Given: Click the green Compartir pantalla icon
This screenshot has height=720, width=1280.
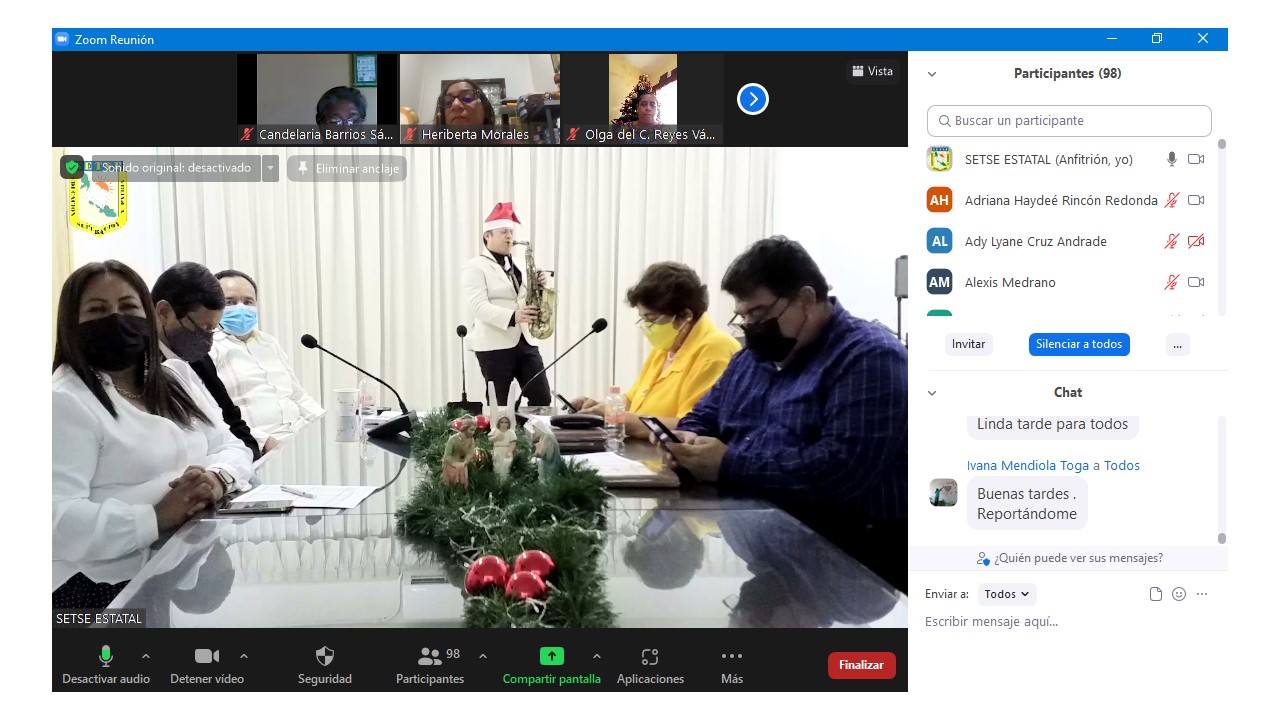Looking at the screenshot, I should (x=551, y=657).
